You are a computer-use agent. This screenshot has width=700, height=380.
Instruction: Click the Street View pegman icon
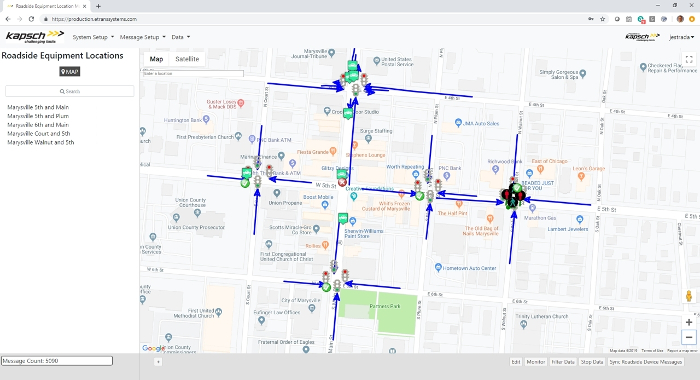click(x=689, y=296)
